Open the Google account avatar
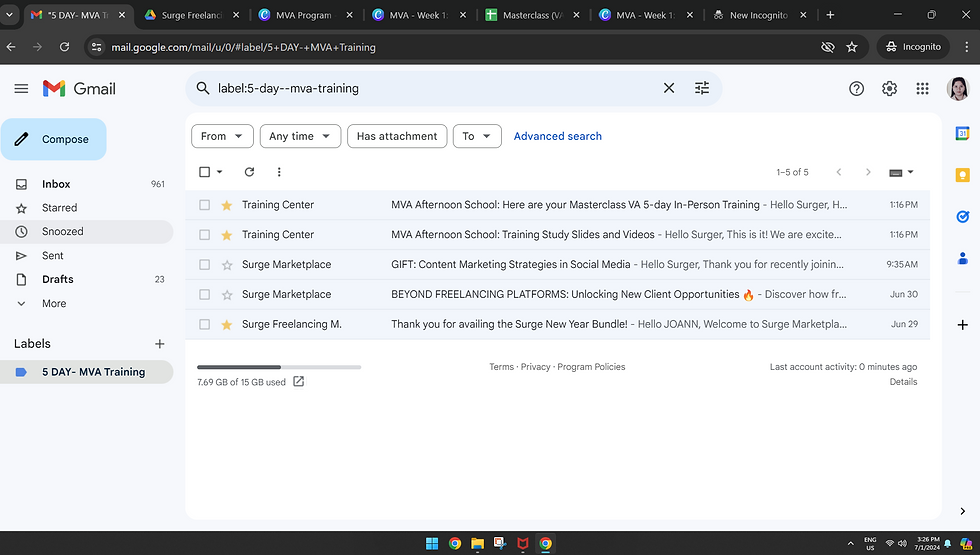The height and width of the screenshot is (555, 980). coord(958,89)
